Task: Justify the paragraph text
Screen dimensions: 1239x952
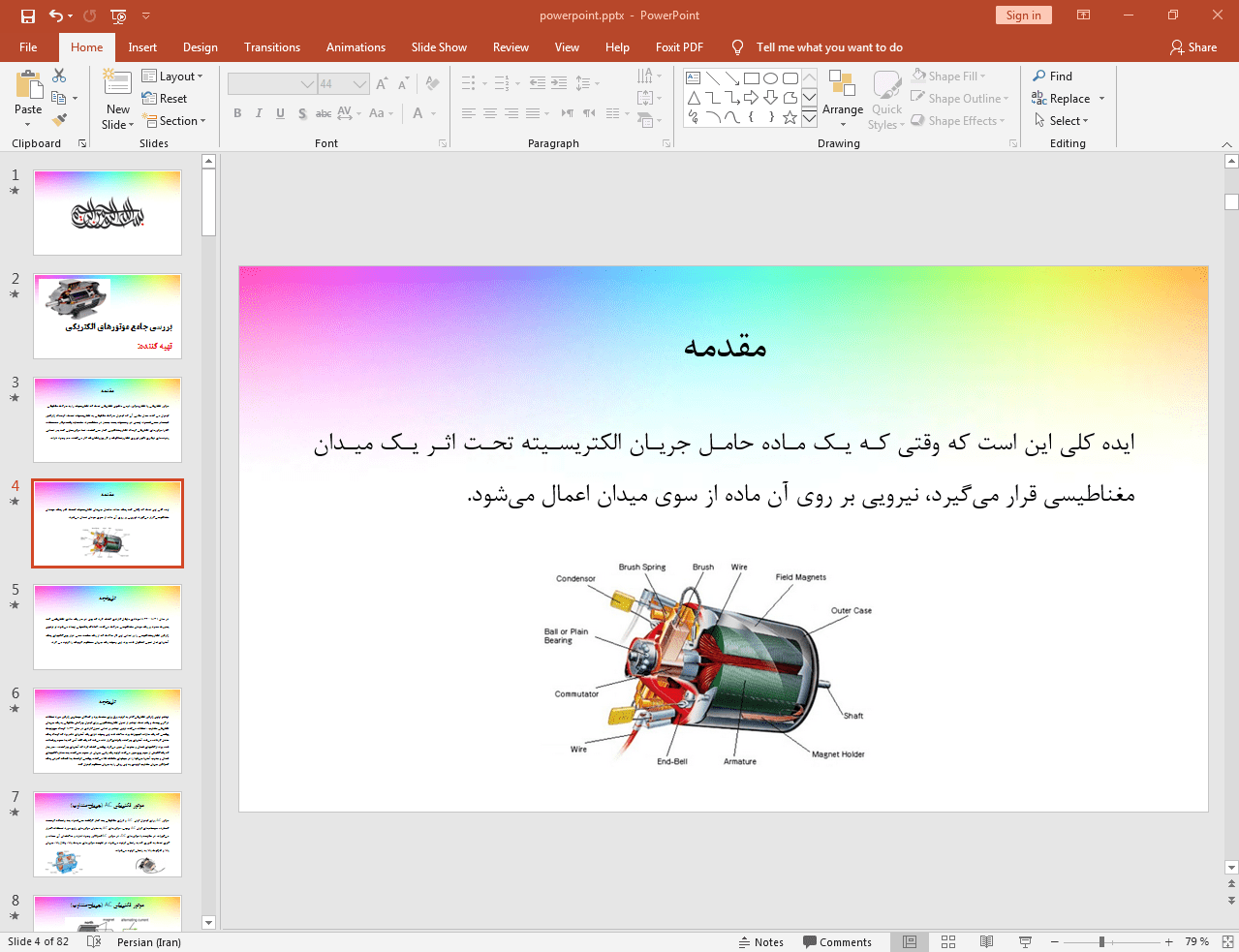Action: click(533, 113)
